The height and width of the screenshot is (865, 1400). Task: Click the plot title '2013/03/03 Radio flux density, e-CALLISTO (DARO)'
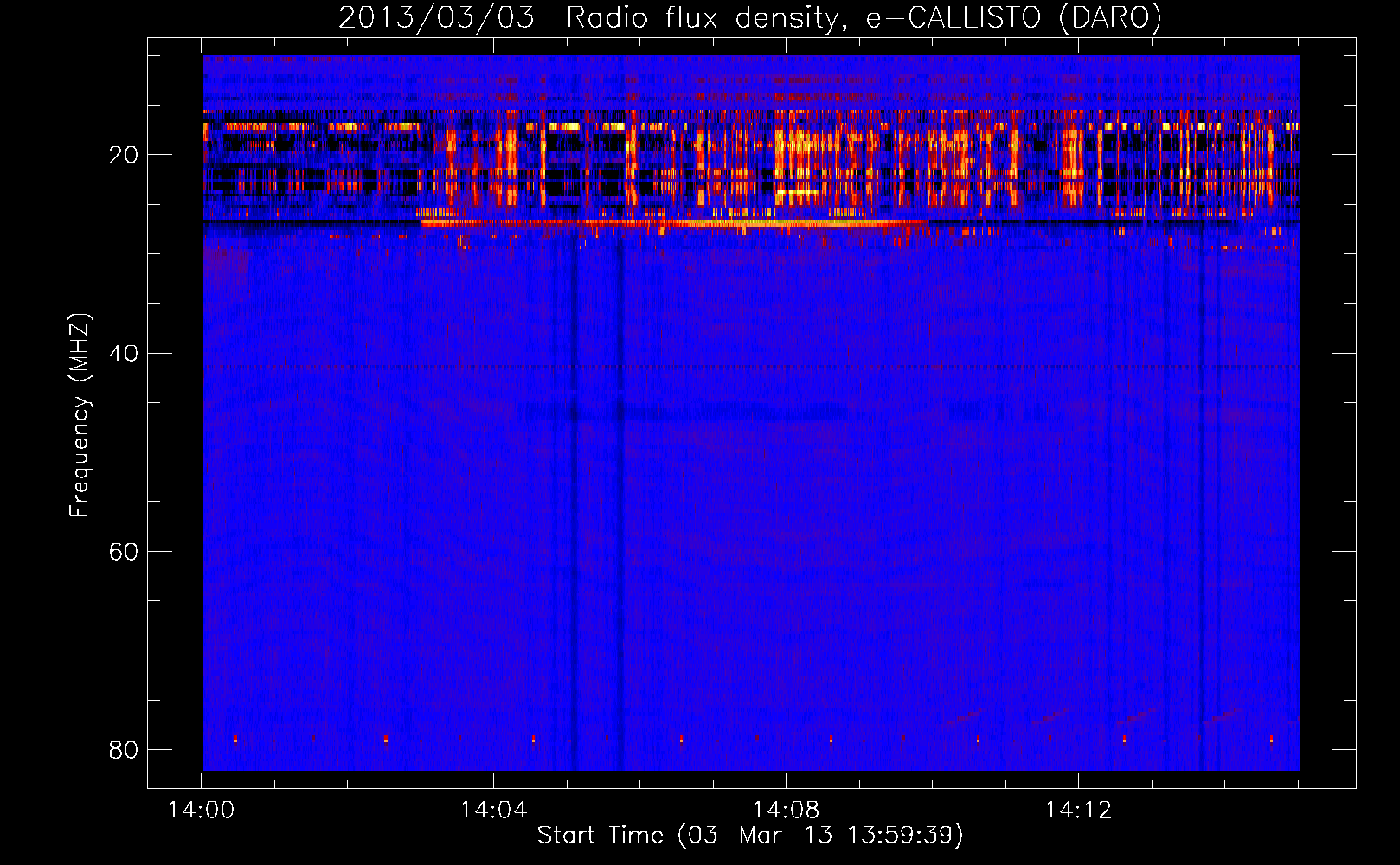pos(749,17)
